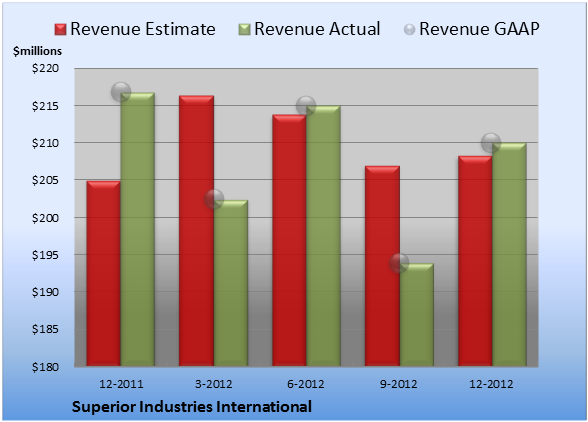Click the red Revenue Estimate legend swatch
Screen dimensions: 588x422
(x=60, y=30)
